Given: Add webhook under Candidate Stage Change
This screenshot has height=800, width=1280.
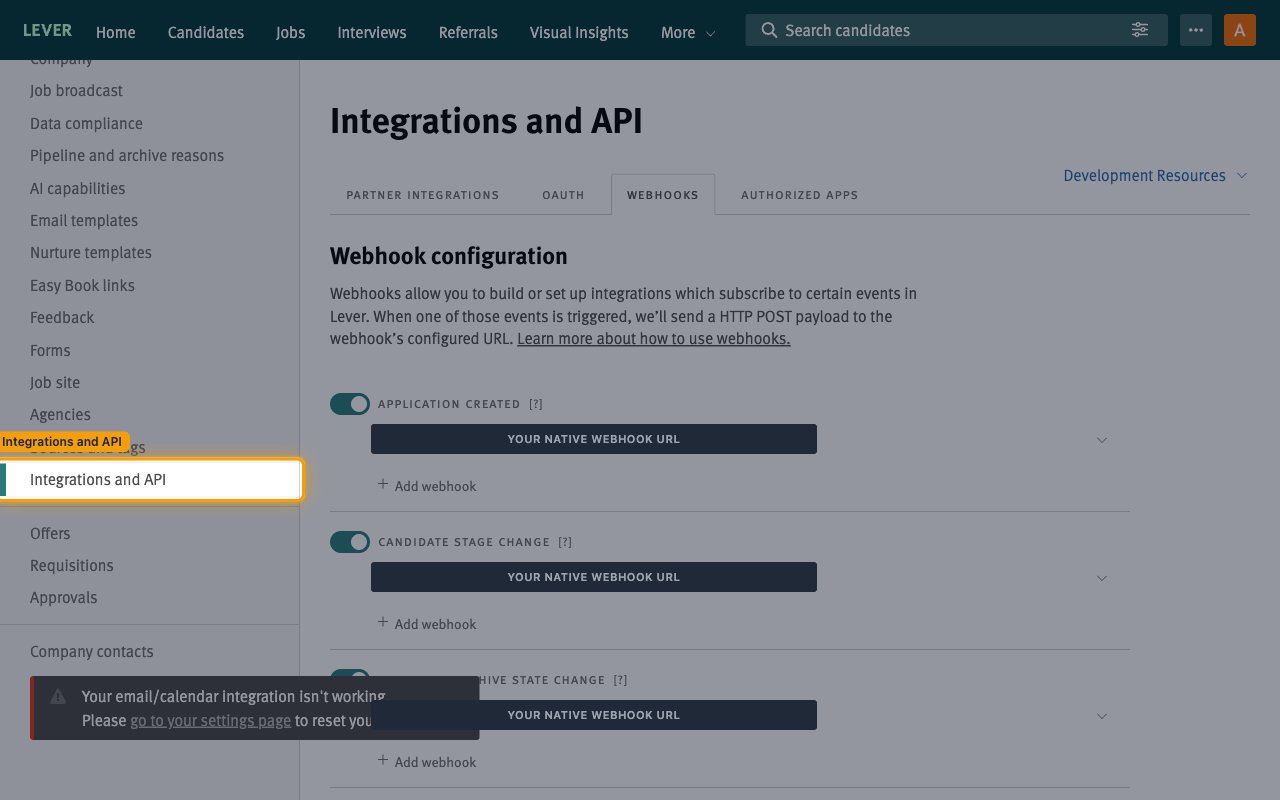Looking at the screenshot, I should click(x=427, y=623).
